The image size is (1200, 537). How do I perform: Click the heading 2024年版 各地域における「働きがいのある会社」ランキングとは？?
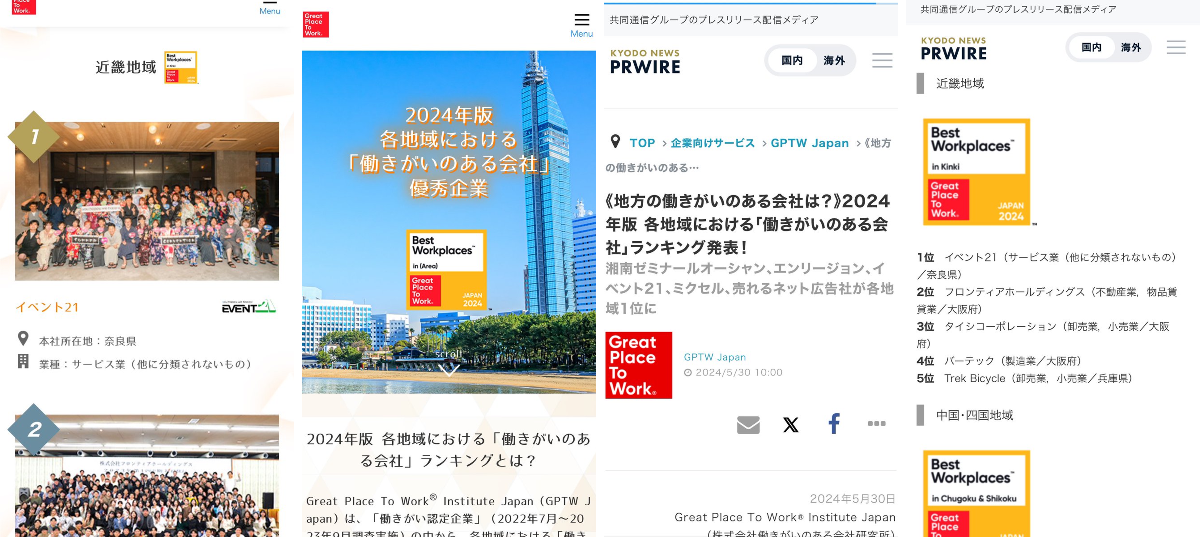click(449, 450)
